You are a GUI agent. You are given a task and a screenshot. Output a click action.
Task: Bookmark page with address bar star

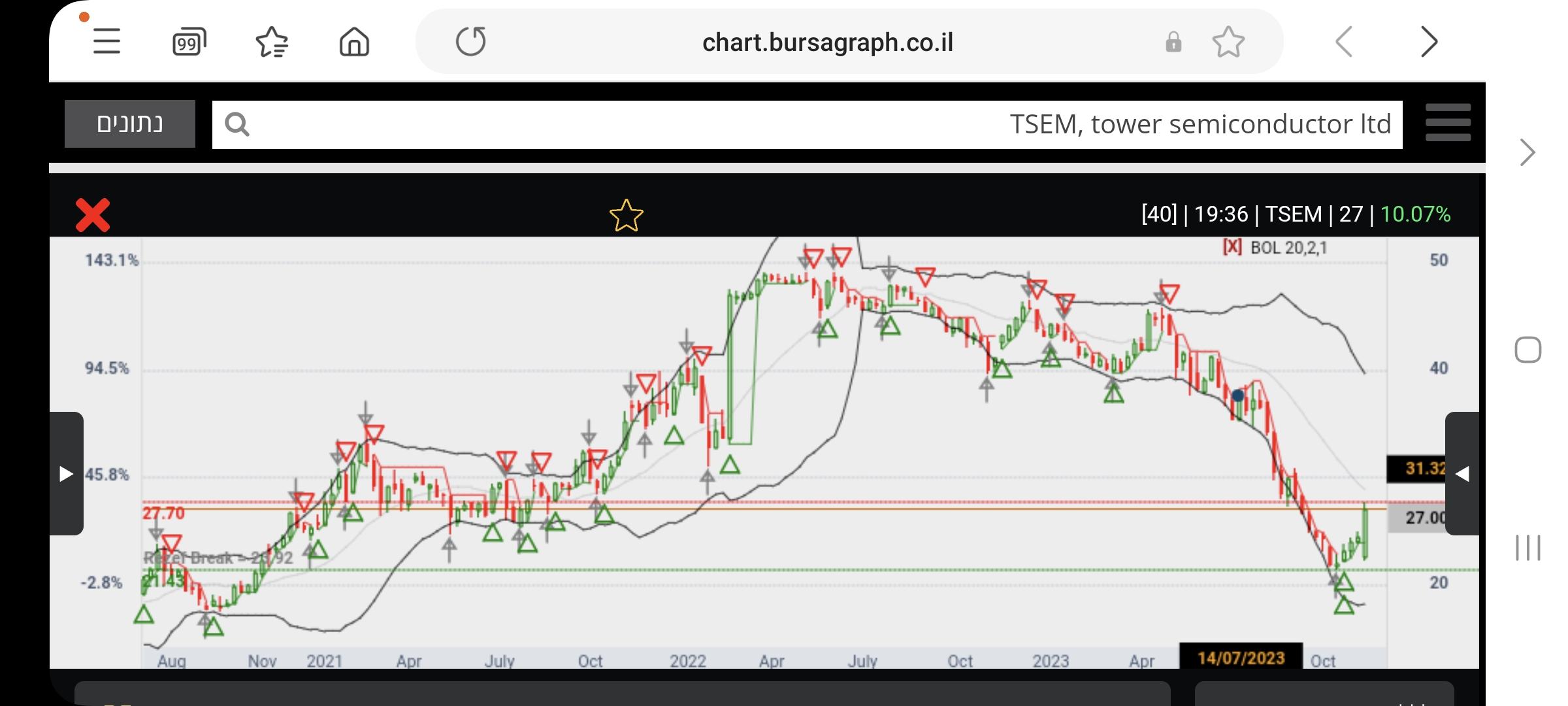[x=1228, y=42]
